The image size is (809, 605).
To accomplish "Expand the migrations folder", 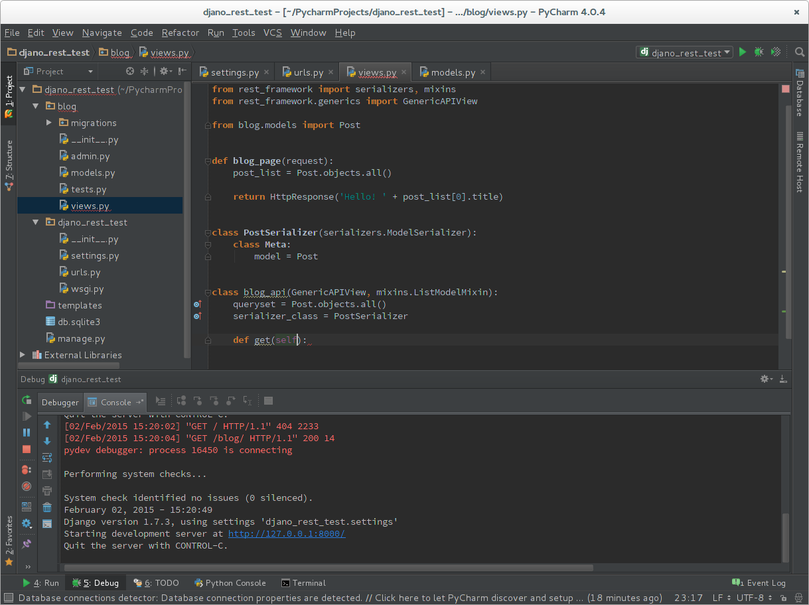I will coord(48,123).
